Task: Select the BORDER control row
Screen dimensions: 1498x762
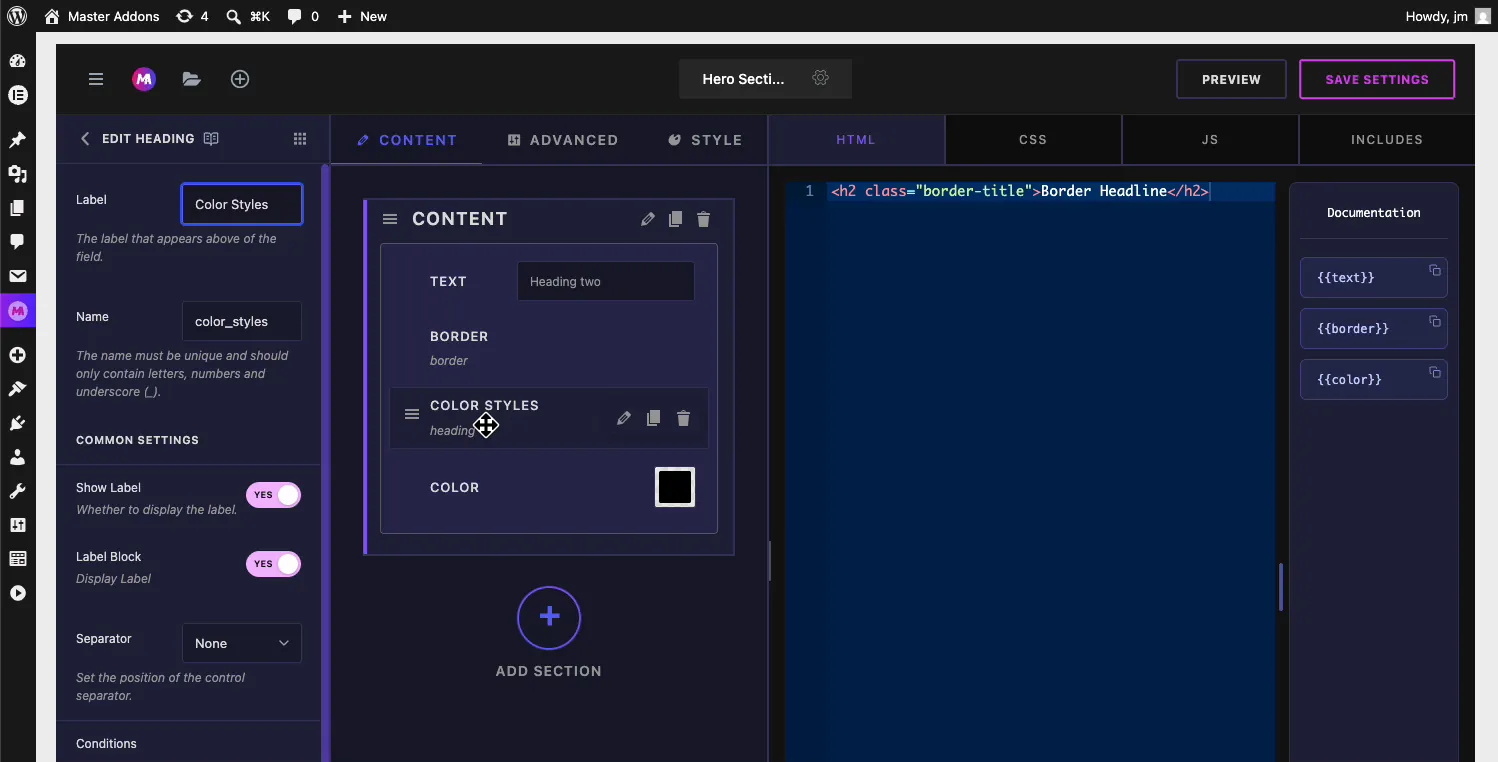Action: (549, 347)
